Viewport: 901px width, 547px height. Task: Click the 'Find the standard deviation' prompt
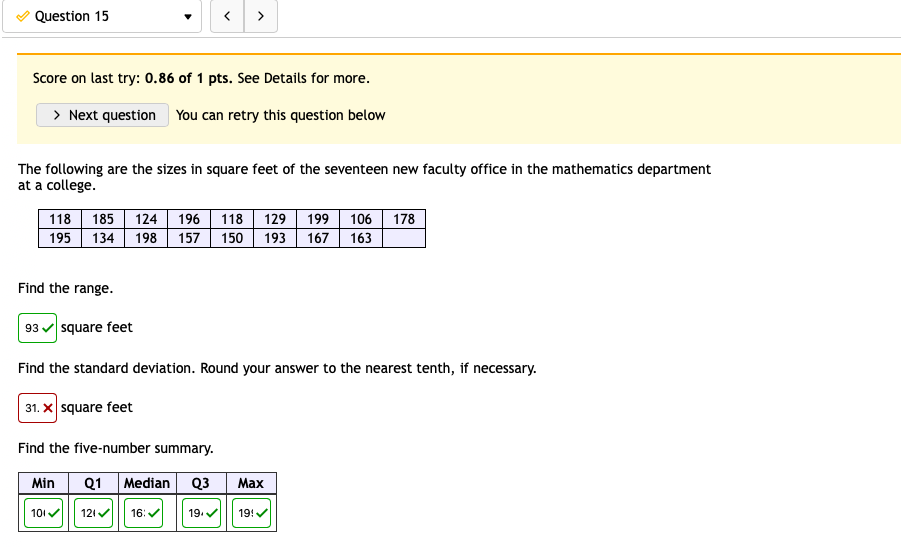277,368
